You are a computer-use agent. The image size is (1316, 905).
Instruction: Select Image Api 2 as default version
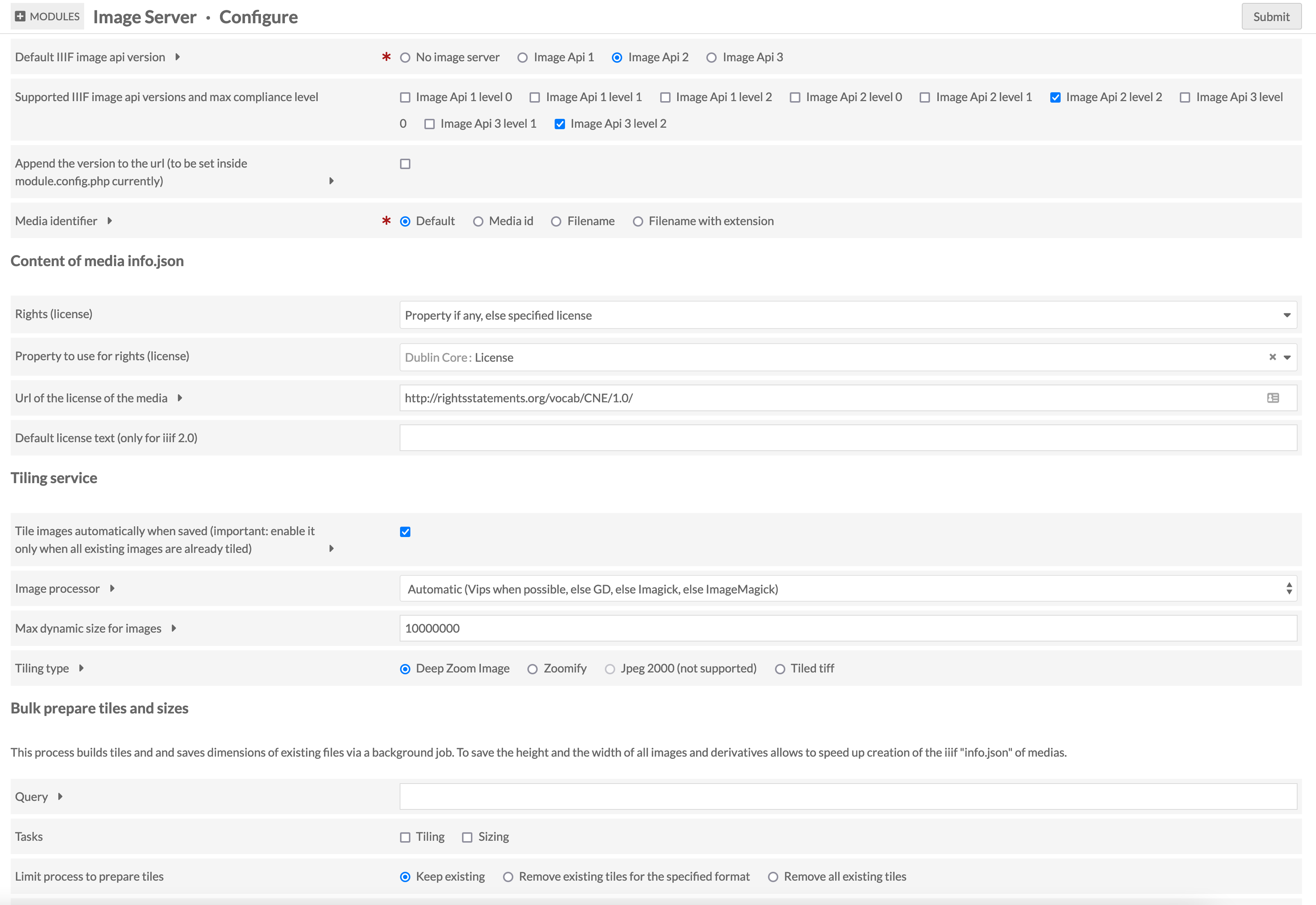click(617, 58)
